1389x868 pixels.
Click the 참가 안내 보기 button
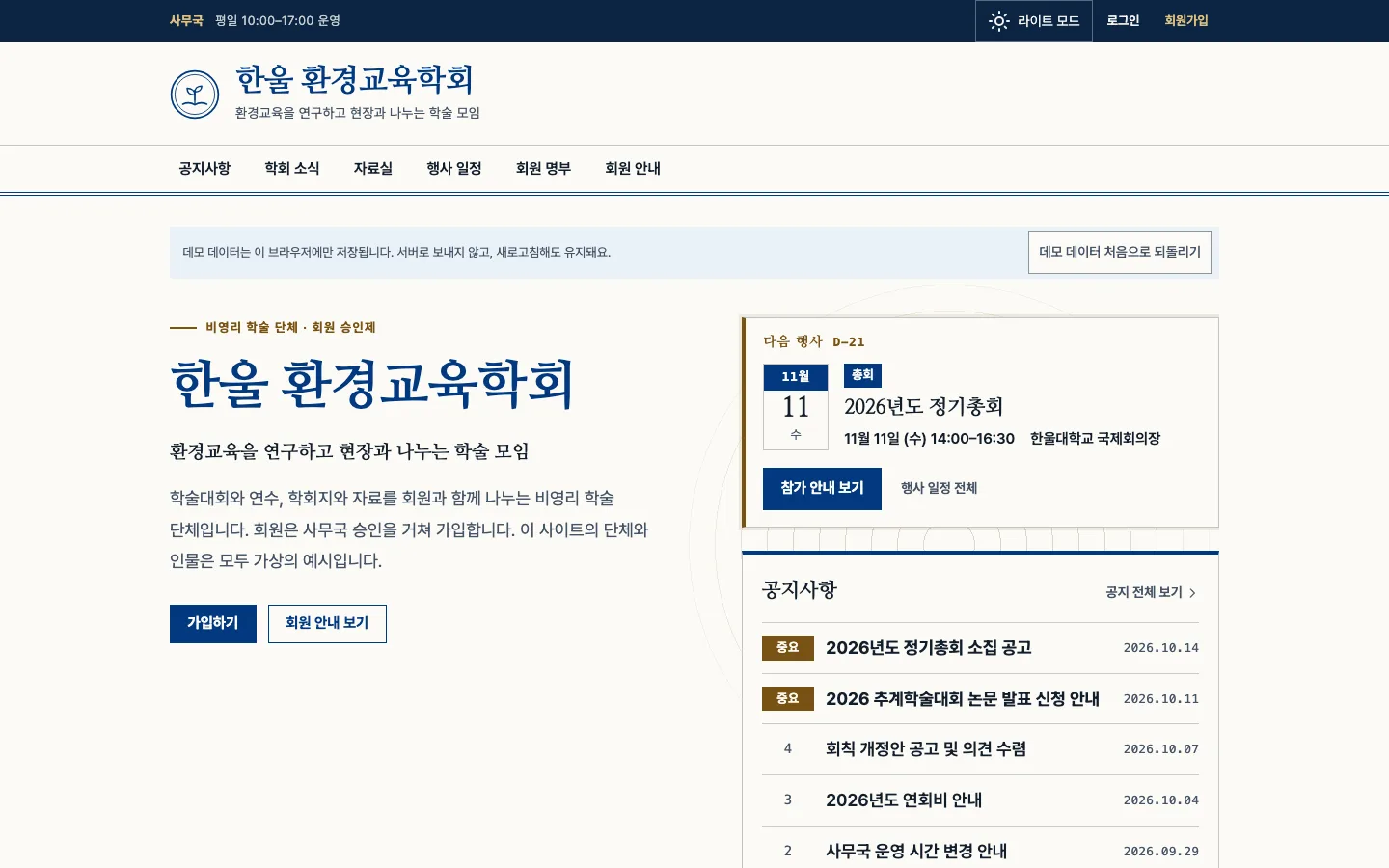pos(822,489)
